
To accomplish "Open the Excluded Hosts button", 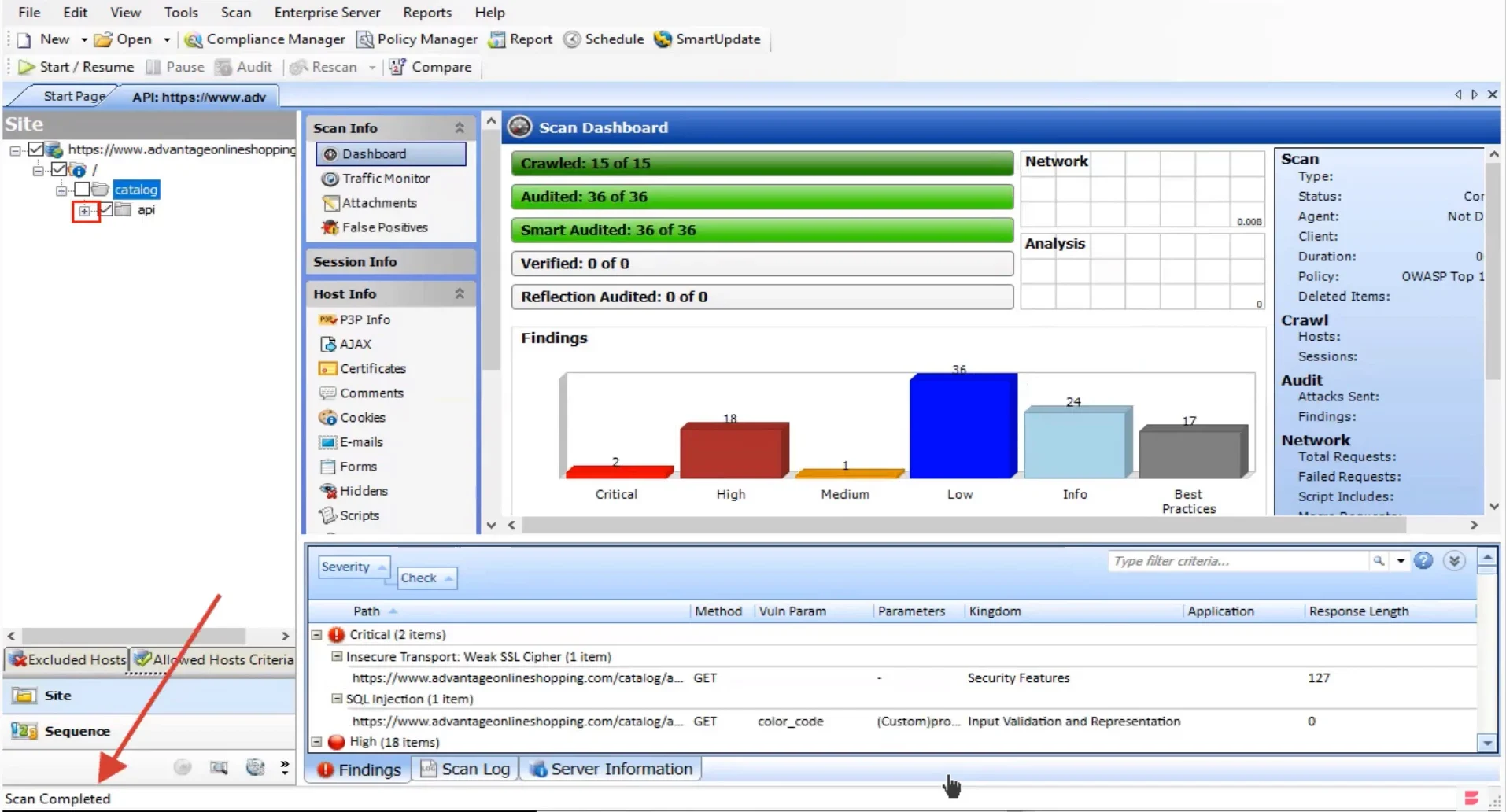I will pyautogui.click(x=68, y=659).
